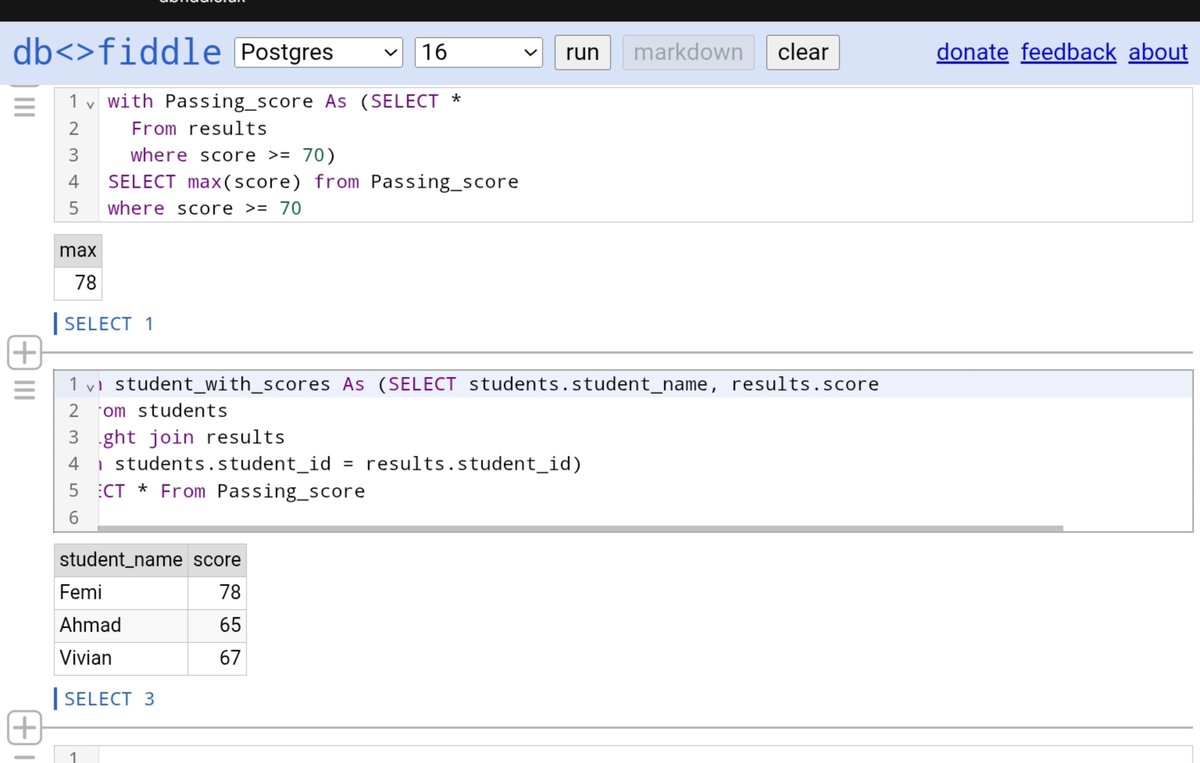Select the 'Femi' cell
1200x763 pixels.
[121, 592]
